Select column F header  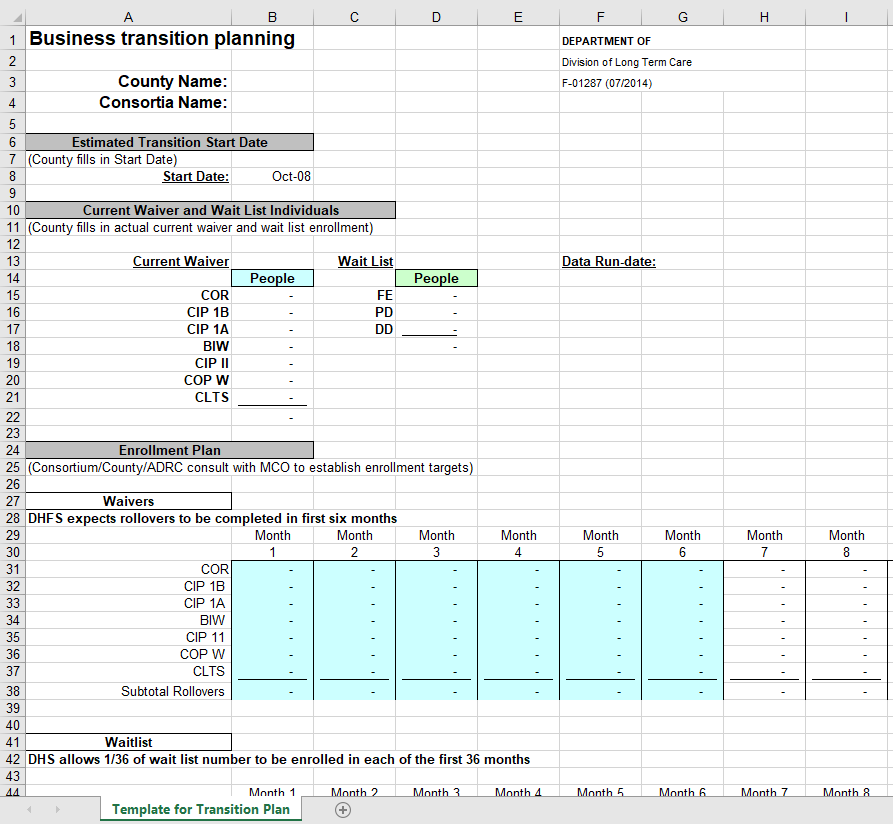point(600,17)
